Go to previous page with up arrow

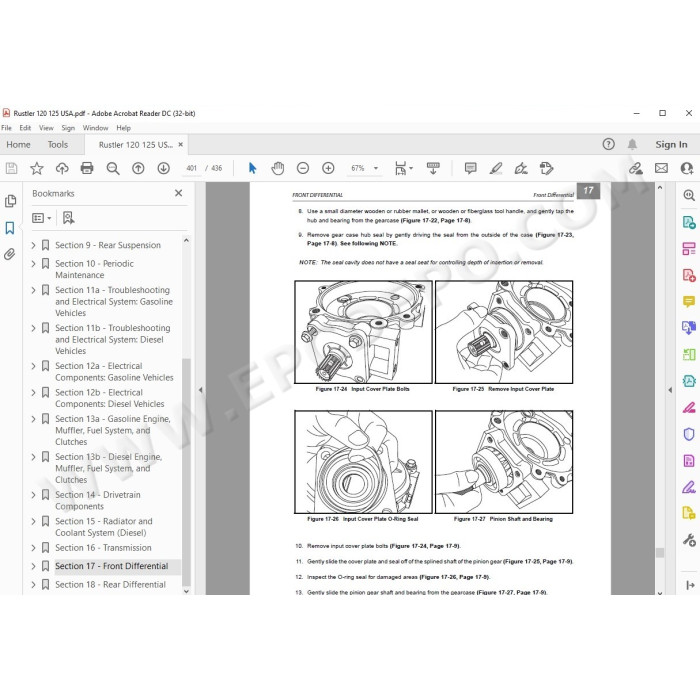click(138, 168)
